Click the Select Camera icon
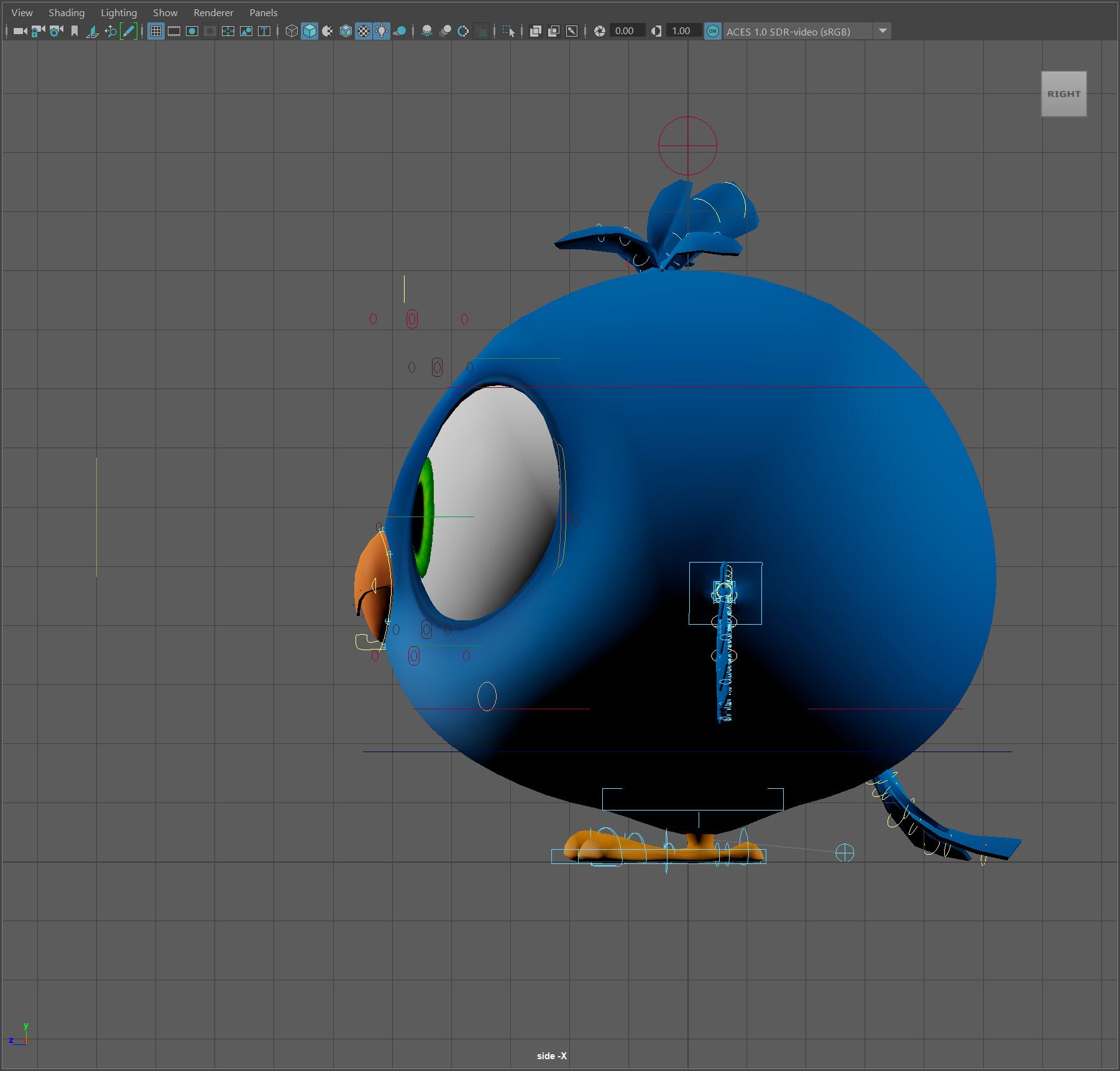This screenshot has width=1120, height=1071. coord(20,31)
